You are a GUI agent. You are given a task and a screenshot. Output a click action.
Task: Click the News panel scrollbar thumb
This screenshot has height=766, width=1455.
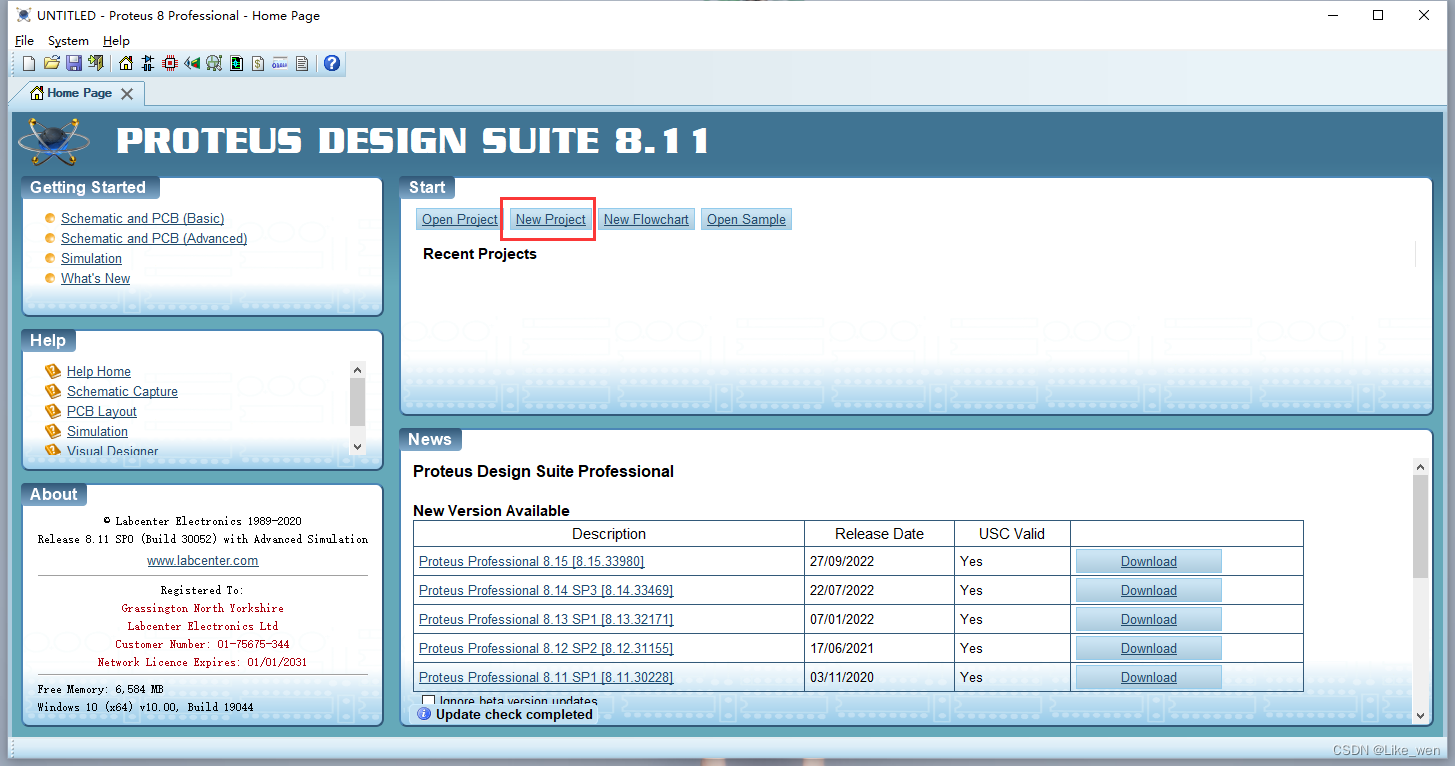[1420, 526]
